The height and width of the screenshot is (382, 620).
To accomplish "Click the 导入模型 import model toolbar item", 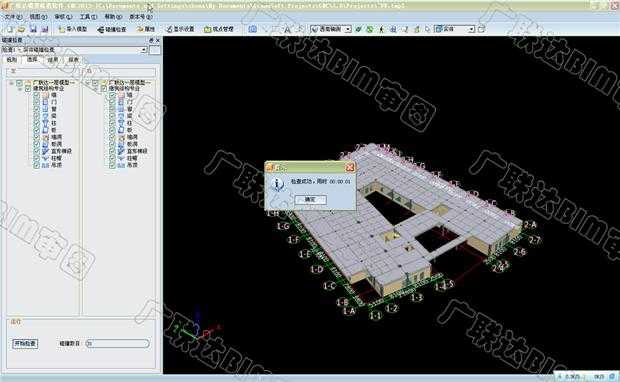I will [73, 29].
